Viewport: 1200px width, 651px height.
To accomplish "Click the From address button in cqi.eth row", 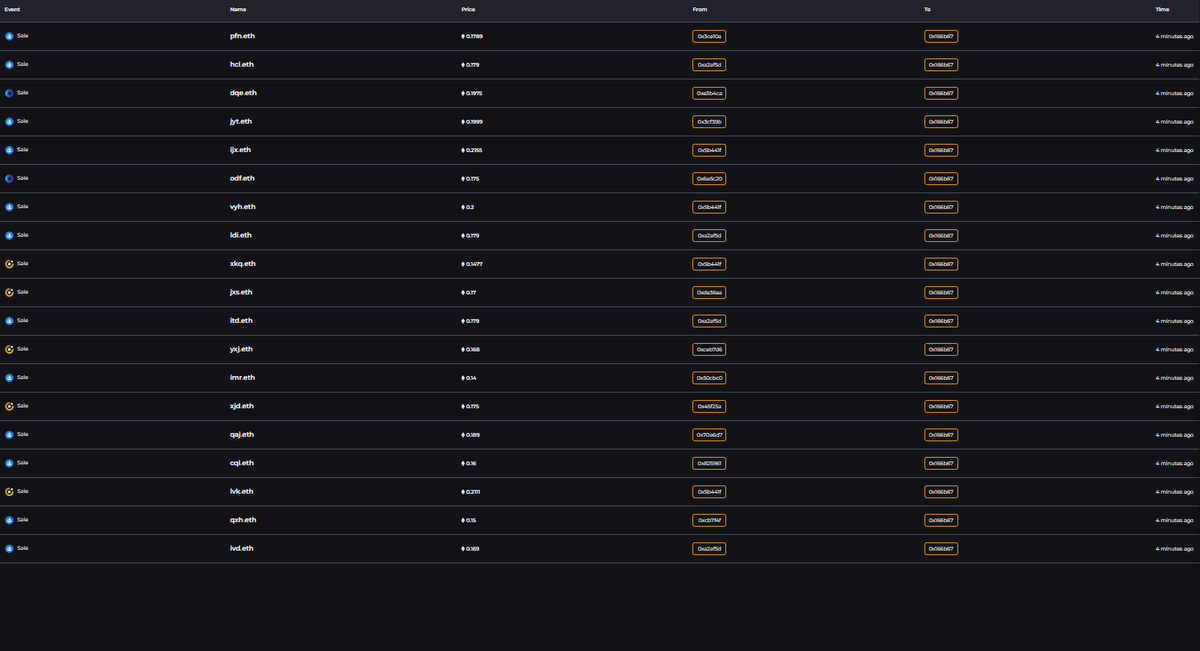I will tap(709, 463).
